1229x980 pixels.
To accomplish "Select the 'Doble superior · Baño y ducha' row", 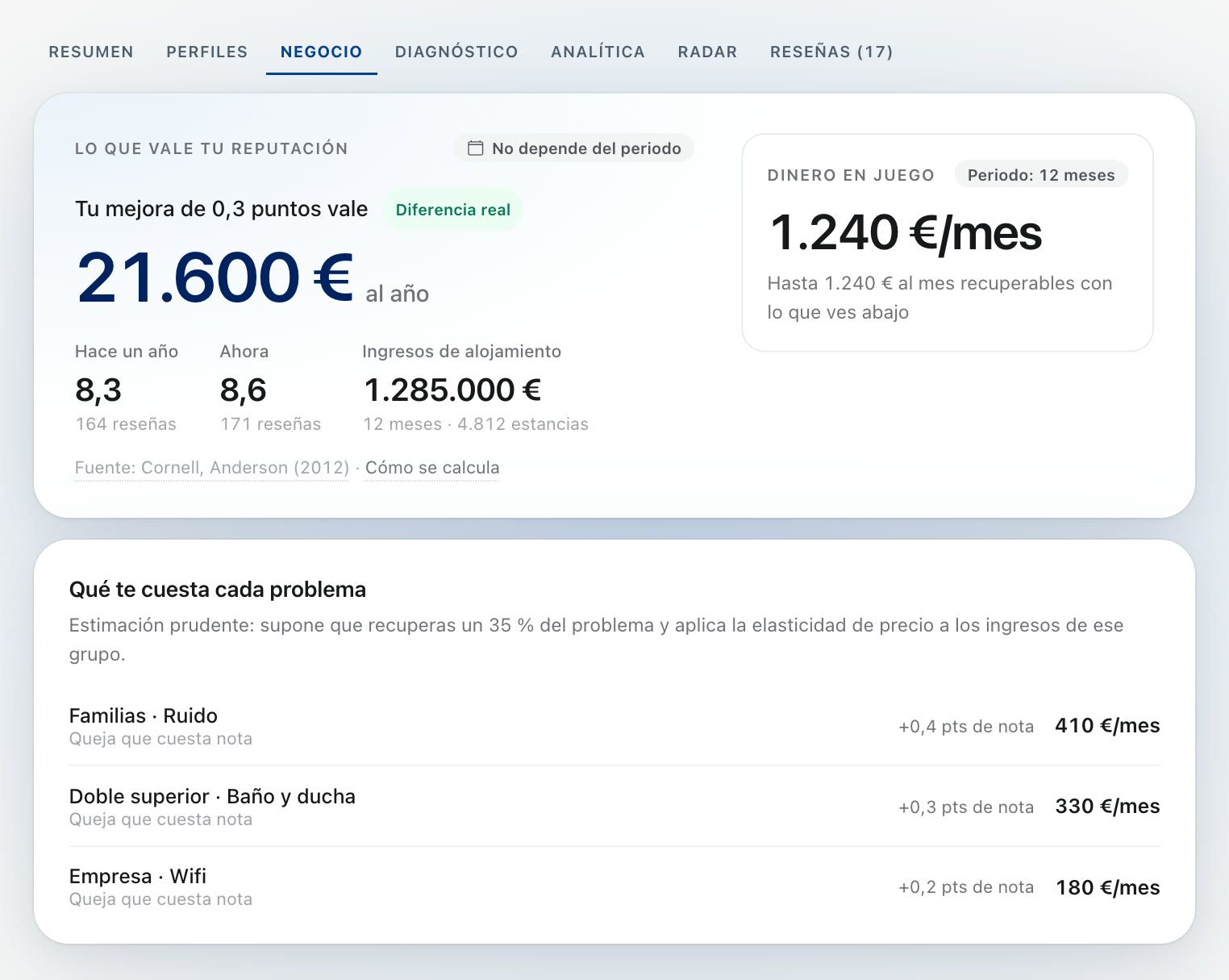I will pos(614,807).
